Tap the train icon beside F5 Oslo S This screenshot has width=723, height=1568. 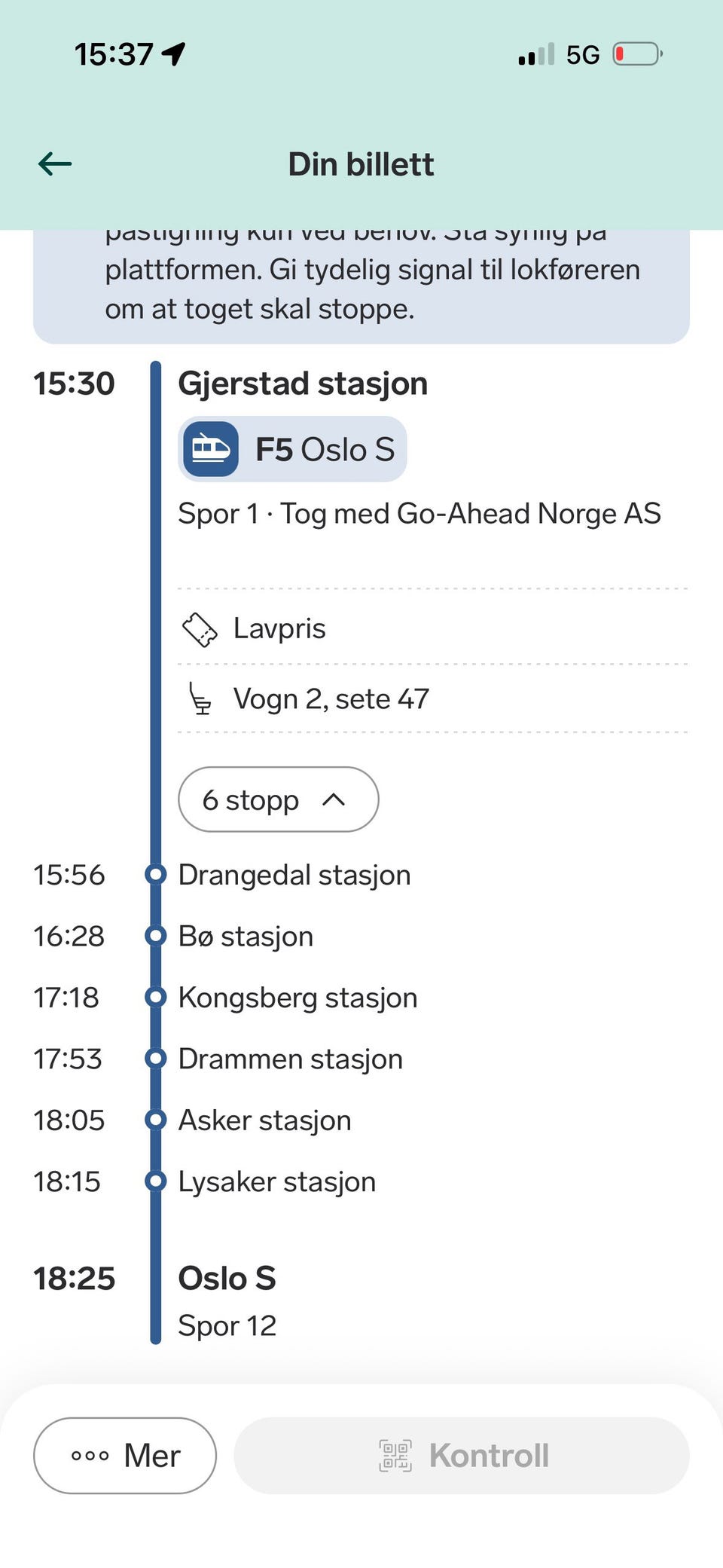(211, 449)
